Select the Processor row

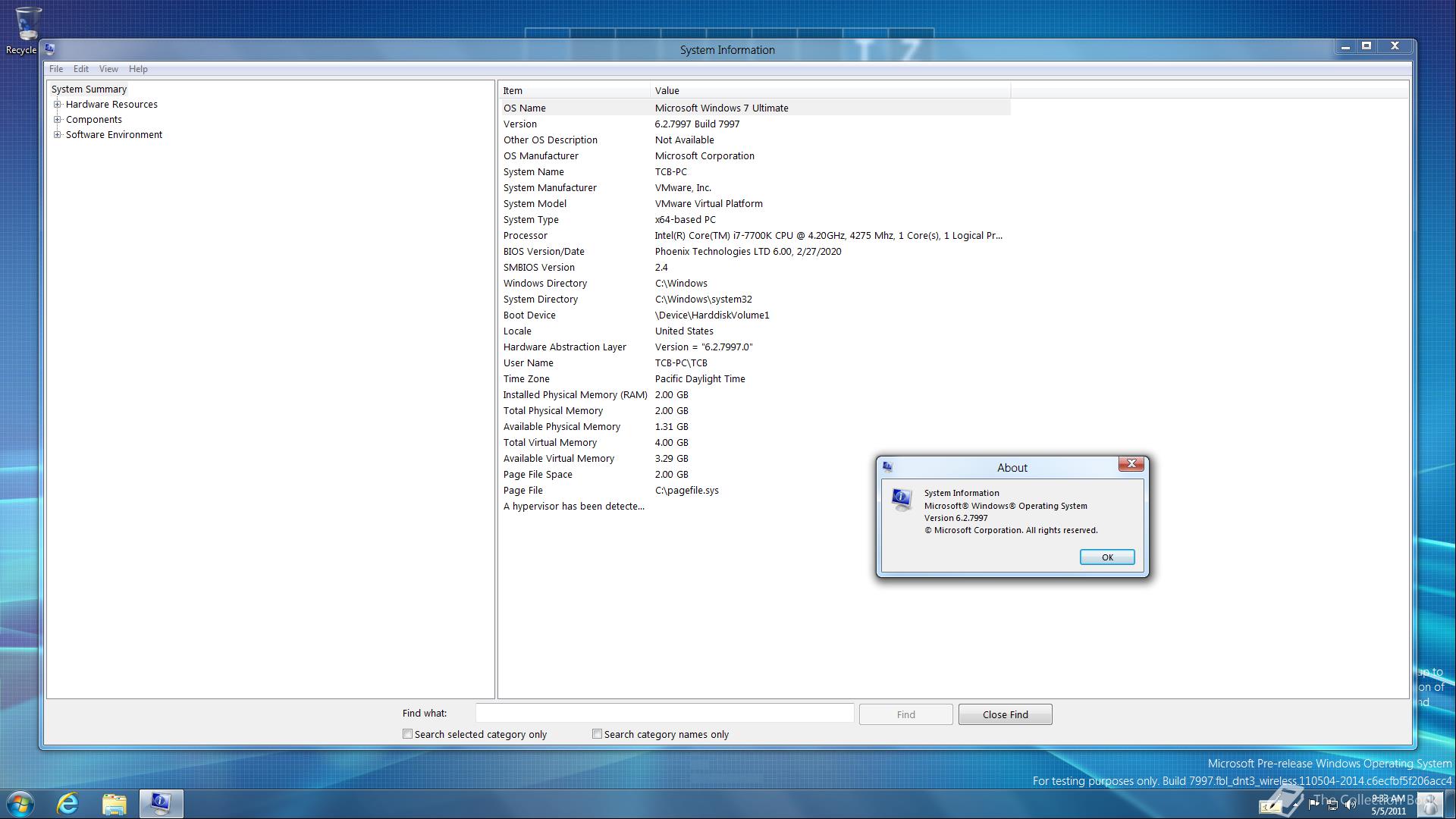coord(755,236)
